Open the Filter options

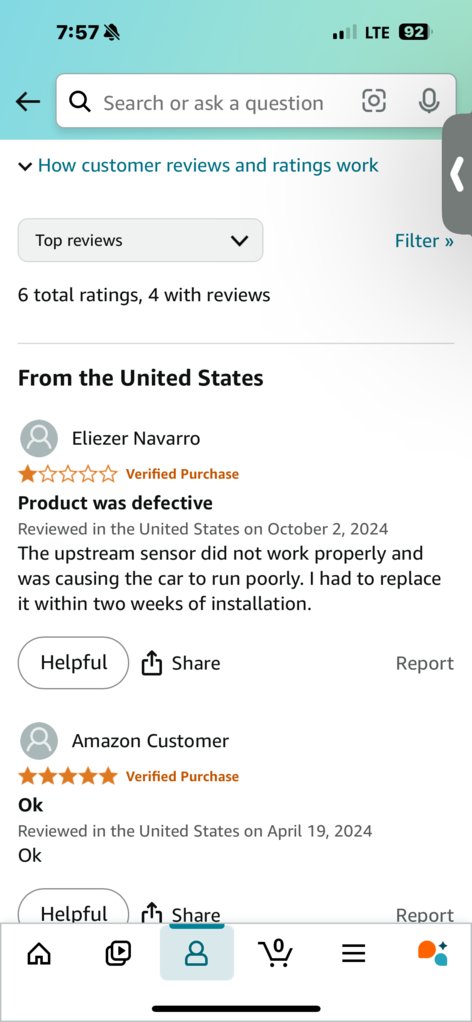(x=424, y=241)
